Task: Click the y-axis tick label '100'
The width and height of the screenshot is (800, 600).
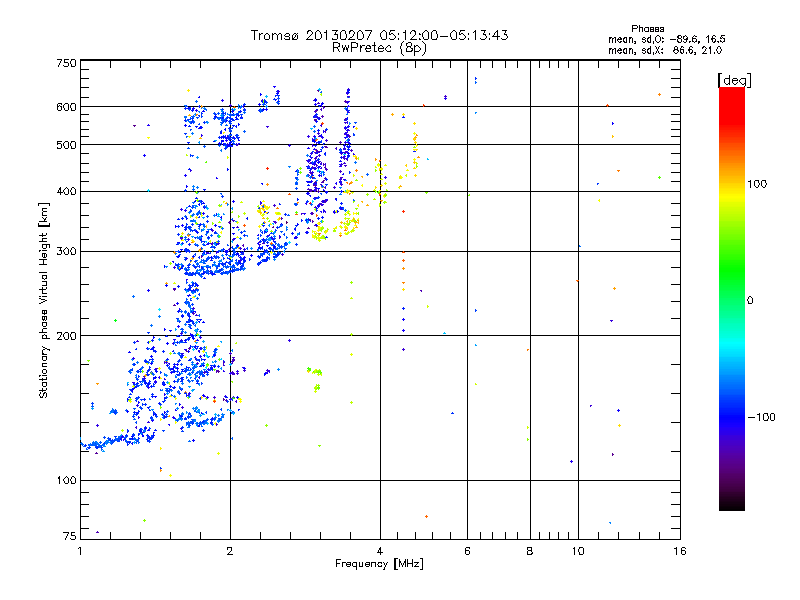Action: (x=66, y=481)
